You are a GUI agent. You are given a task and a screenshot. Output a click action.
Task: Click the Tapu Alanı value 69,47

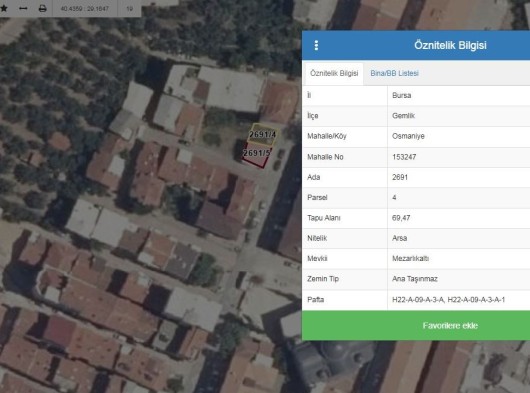coord(401,218)
